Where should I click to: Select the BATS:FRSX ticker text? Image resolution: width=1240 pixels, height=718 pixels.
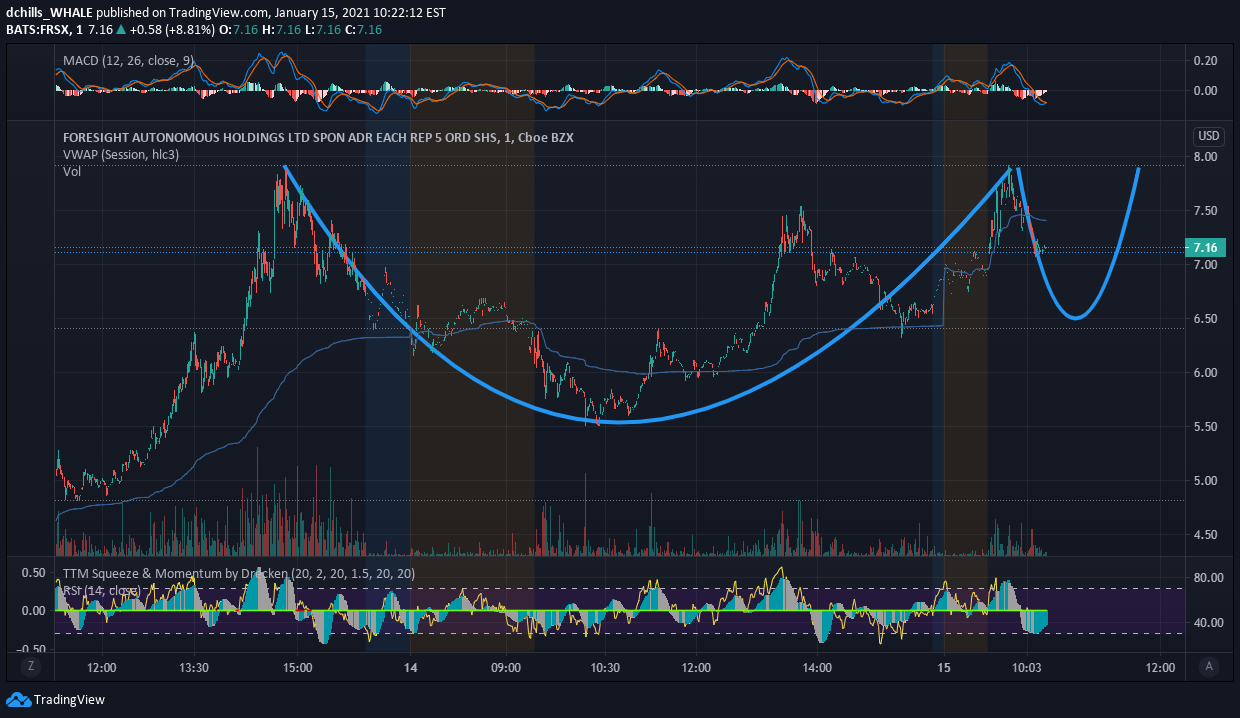pos(37,30)
